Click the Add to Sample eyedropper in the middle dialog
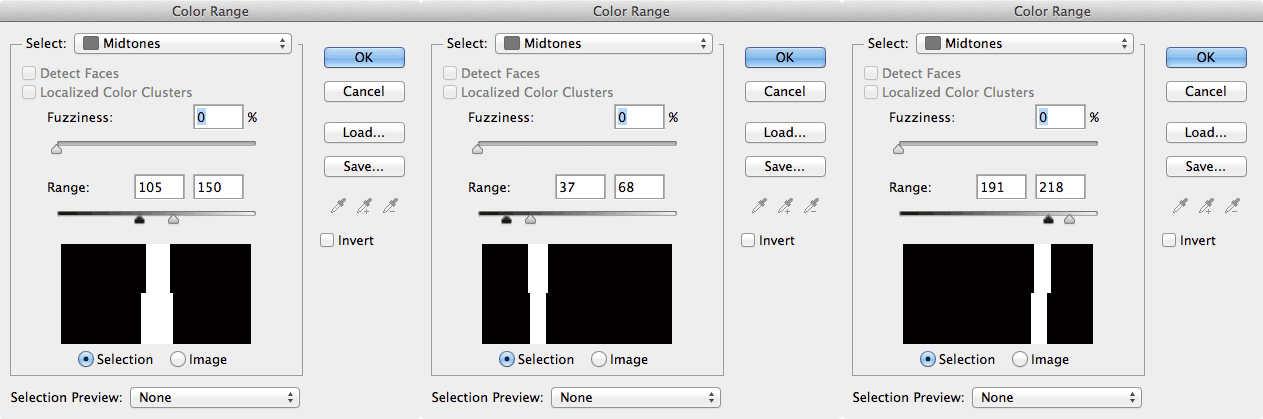This screenshot has width=1263, height=419. pyautogui.click(x=787, y=206)
